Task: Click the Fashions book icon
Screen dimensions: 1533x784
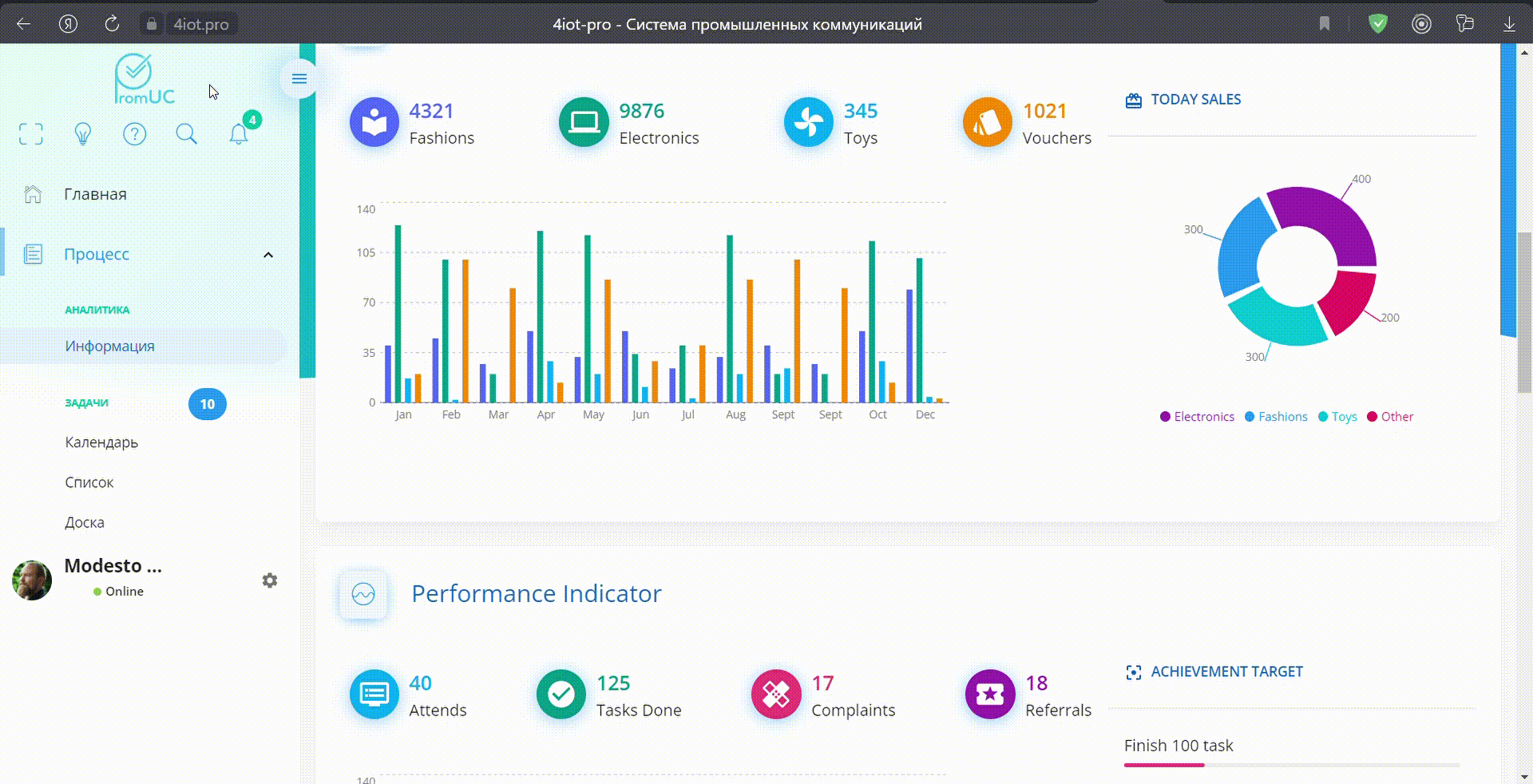Action: click(374, 122)
